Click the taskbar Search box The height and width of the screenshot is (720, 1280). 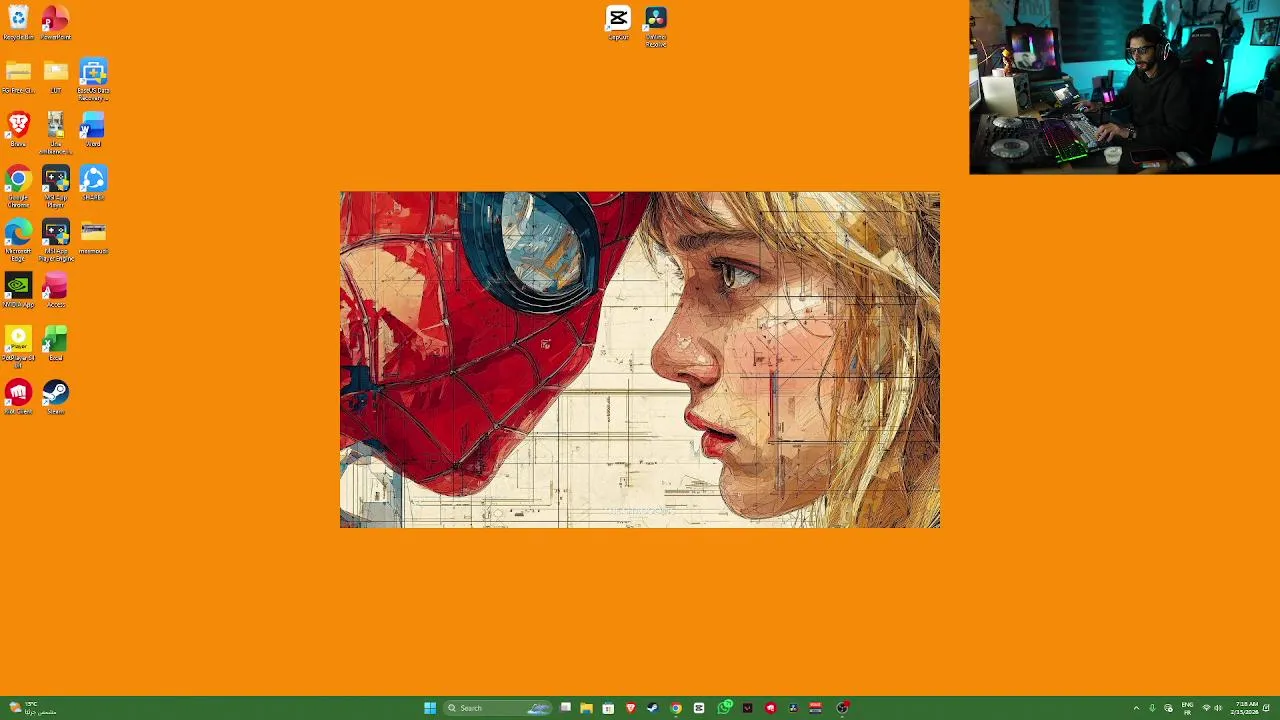[498, 708]
